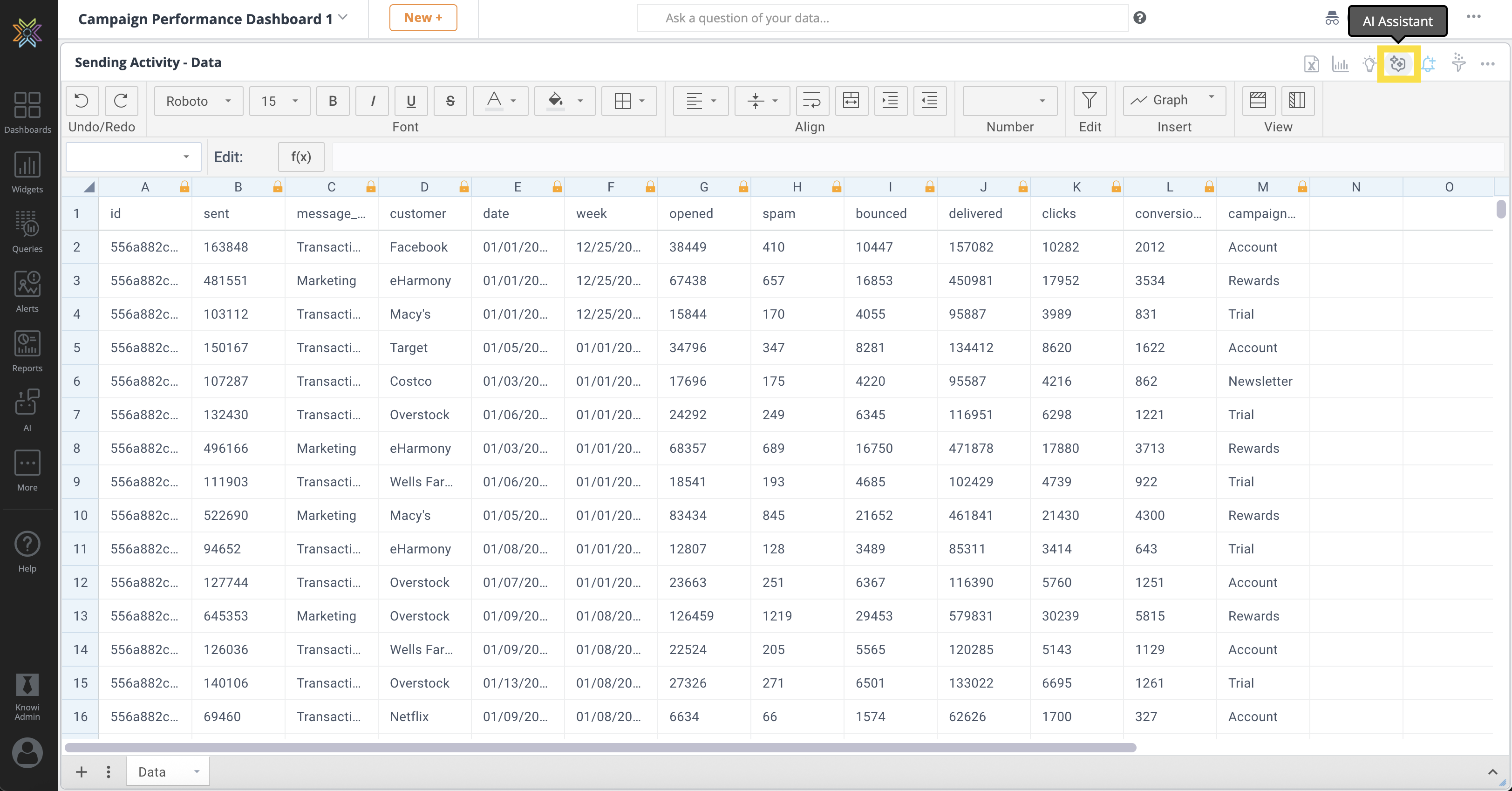Open the font family dropdown showing Roboto
This screenshot has width=1512, height=791.
pos(198,100)
